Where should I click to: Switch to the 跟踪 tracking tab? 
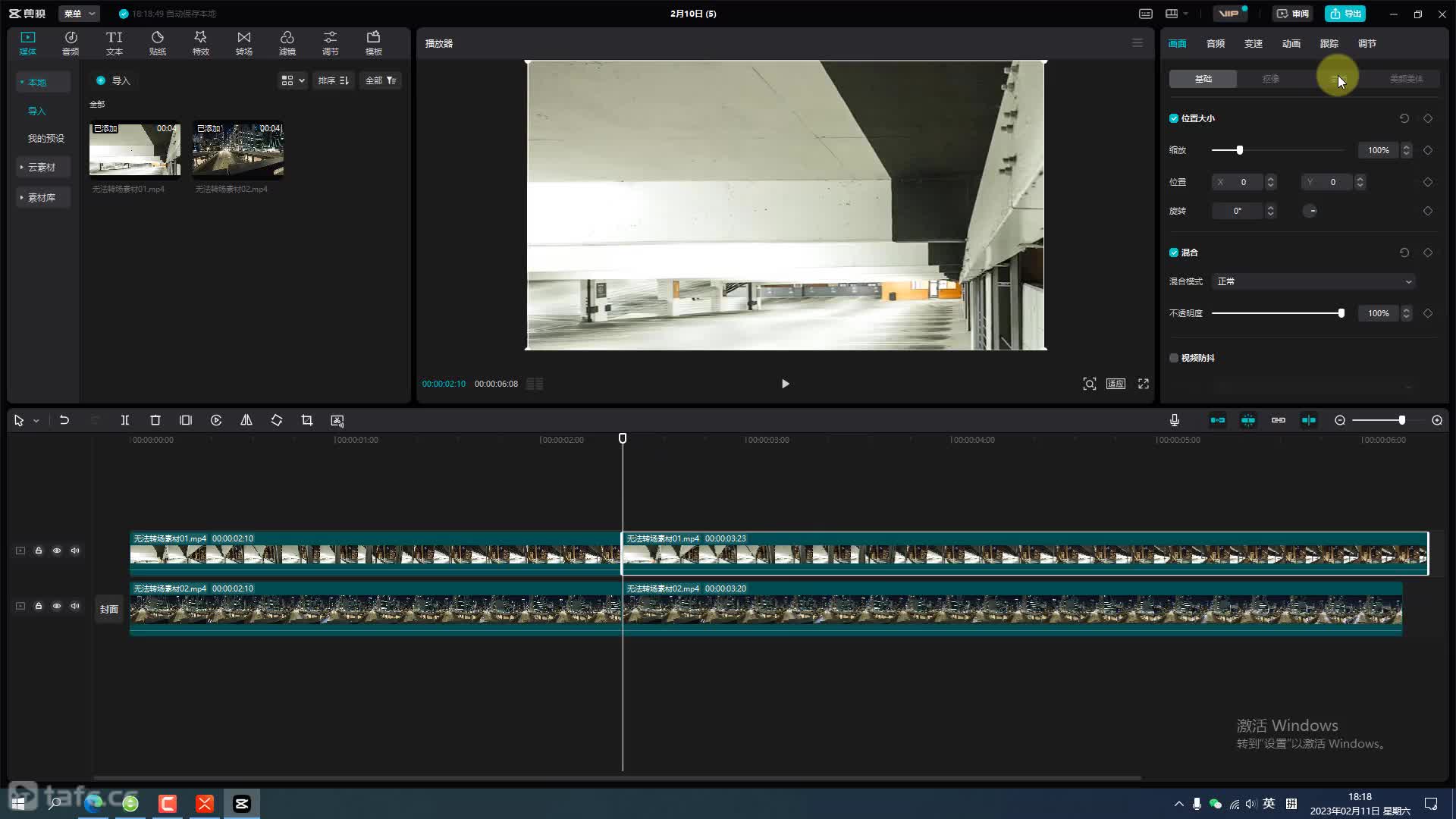tap(1329, 43)
